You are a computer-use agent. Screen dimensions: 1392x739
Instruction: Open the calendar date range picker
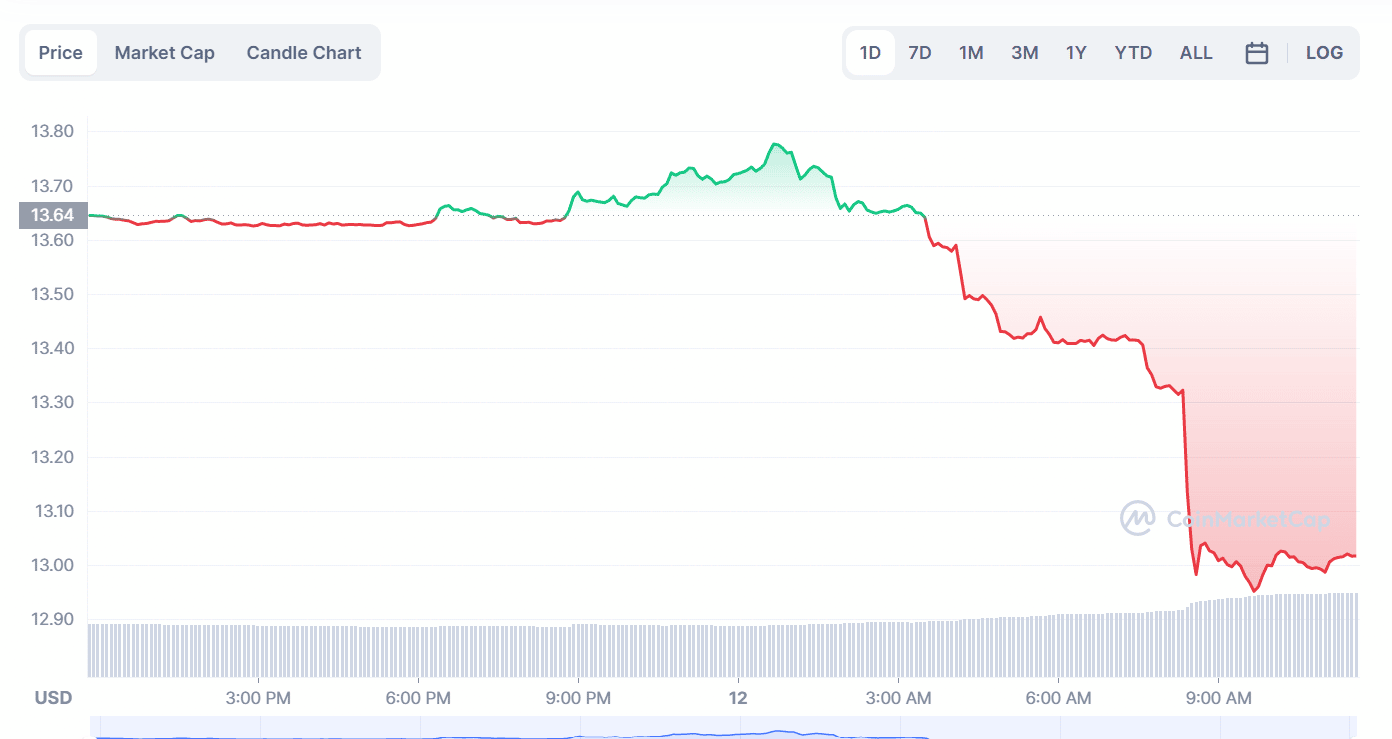[1256, 53]
